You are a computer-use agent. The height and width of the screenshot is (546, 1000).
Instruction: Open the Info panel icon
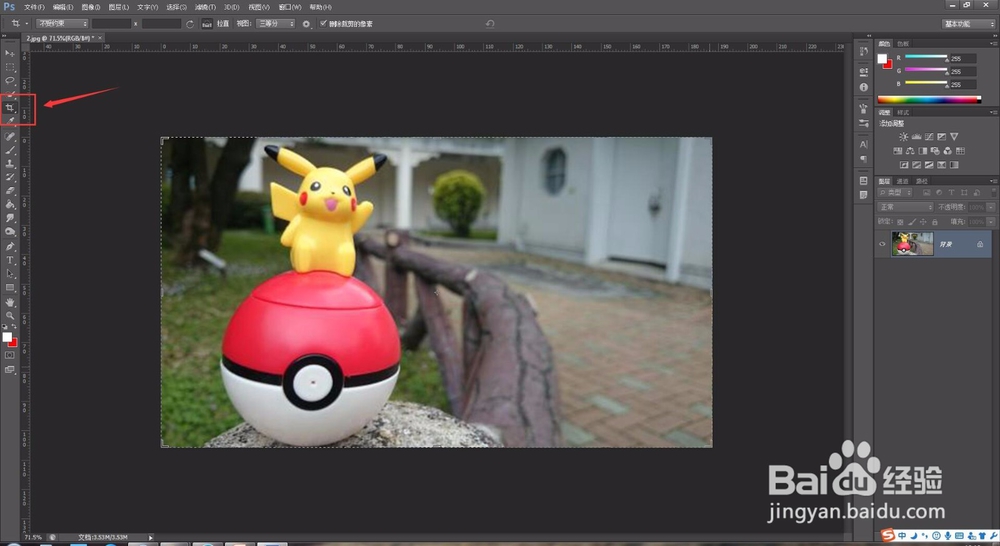coord(864,87)
